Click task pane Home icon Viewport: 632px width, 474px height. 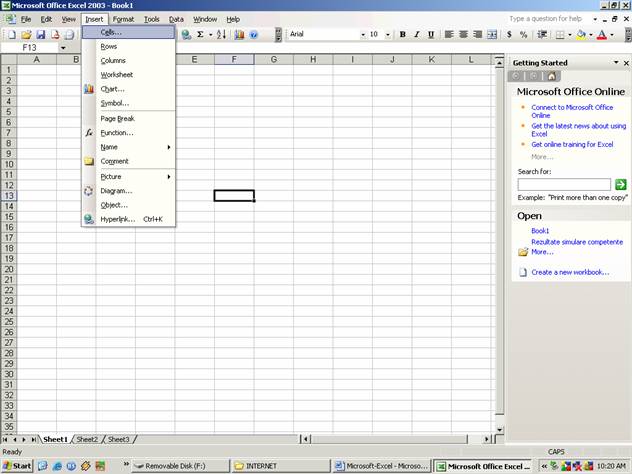pos(551,76)
